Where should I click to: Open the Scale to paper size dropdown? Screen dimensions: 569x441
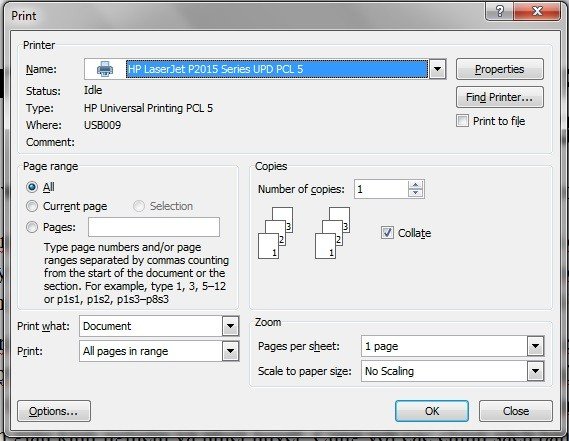click(536, 371)
